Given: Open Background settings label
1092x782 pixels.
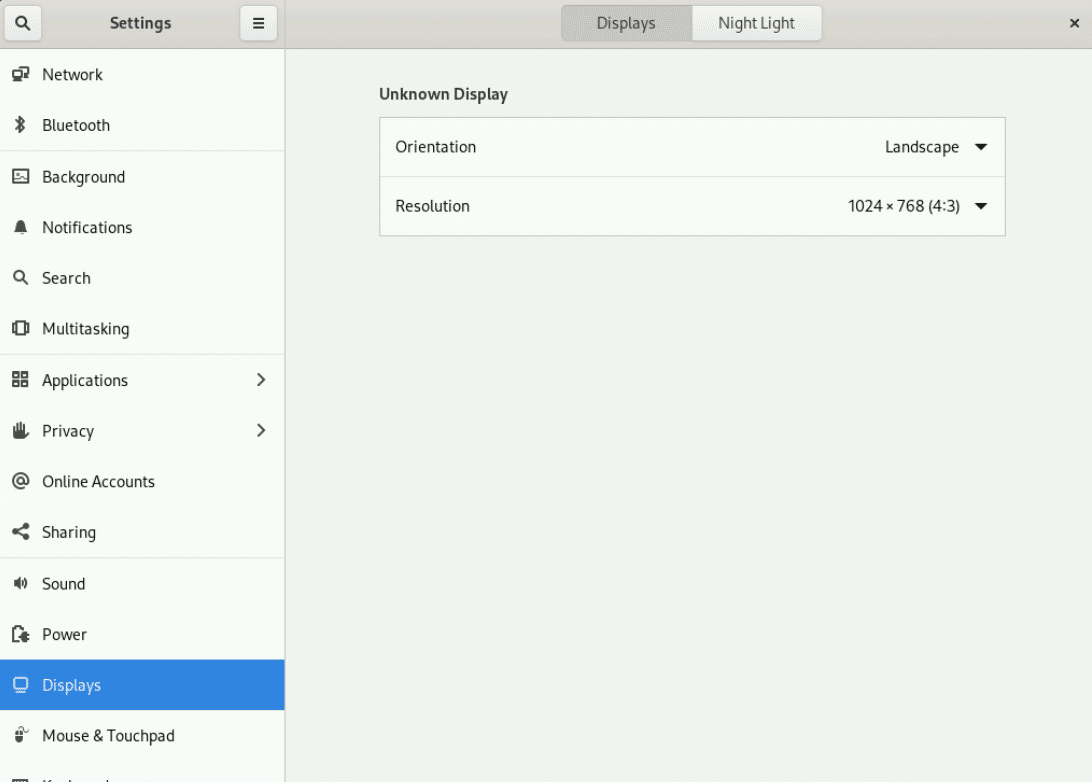Looking at the screenshot, I should click(84, 177).
